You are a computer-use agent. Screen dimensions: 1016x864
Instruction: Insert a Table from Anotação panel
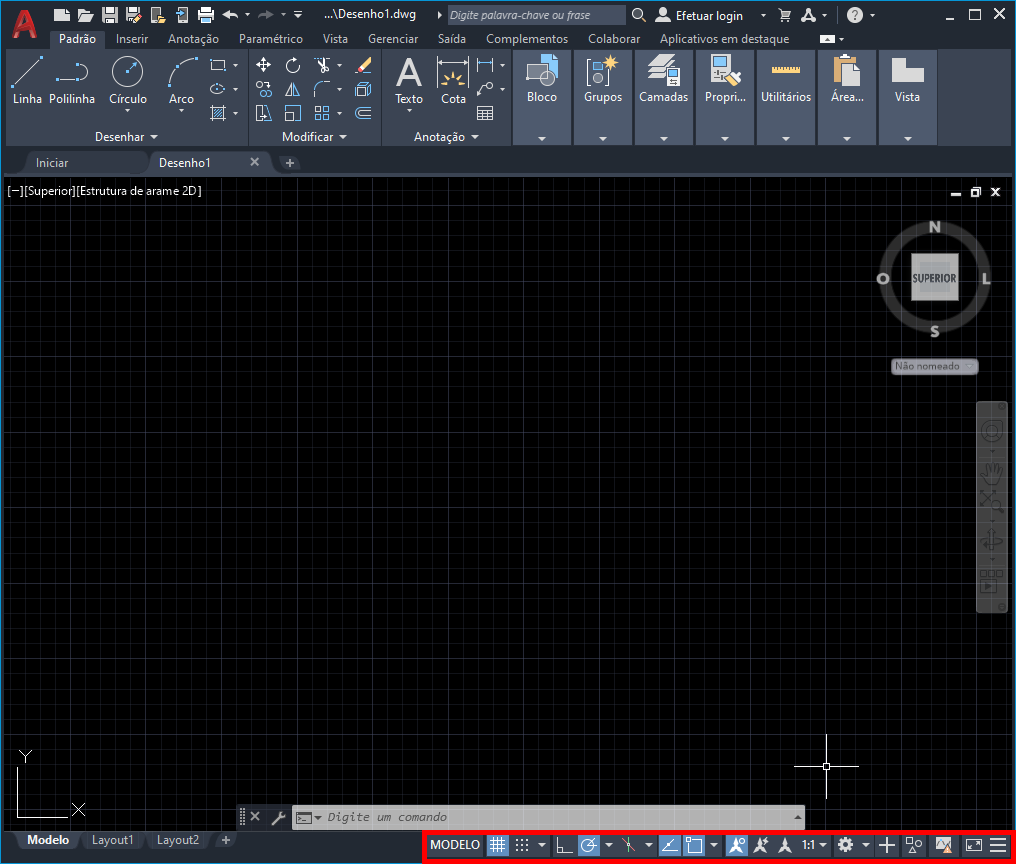pos(485,113)
